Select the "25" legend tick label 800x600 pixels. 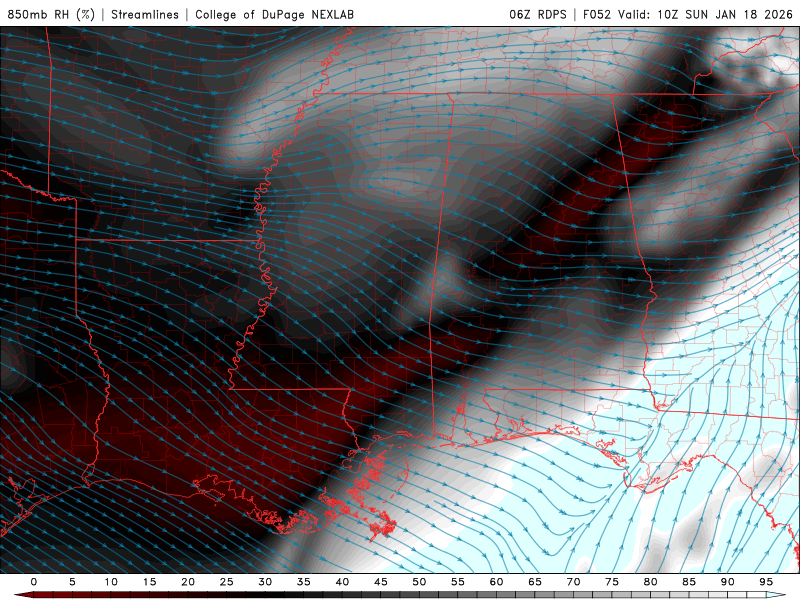227,582
